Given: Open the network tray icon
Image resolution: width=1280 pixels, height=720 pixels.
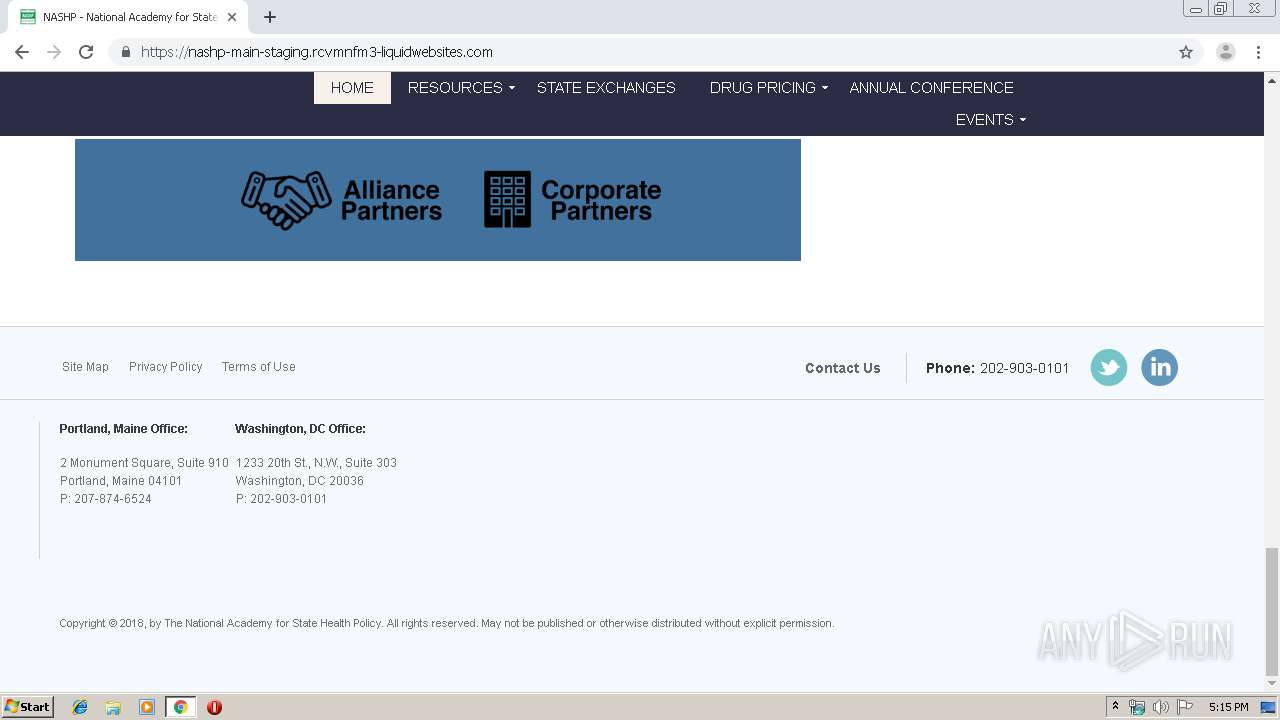Looking at the screenshot, I should coord(1137,707).
